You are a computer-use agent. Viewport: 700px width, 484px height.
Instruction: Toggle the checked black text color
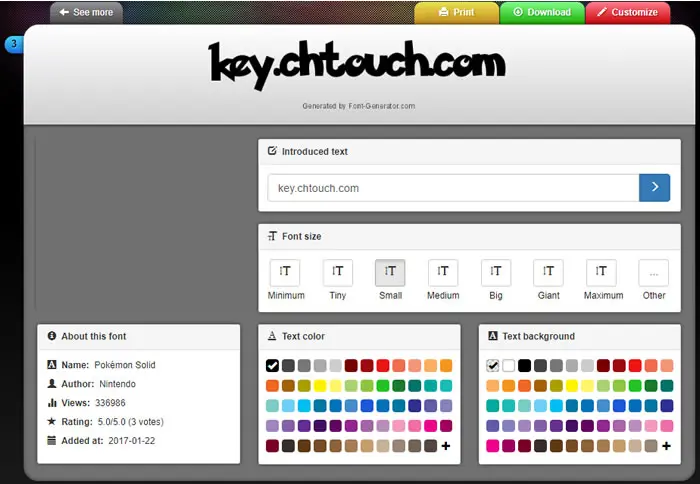[x=272, y=366]
